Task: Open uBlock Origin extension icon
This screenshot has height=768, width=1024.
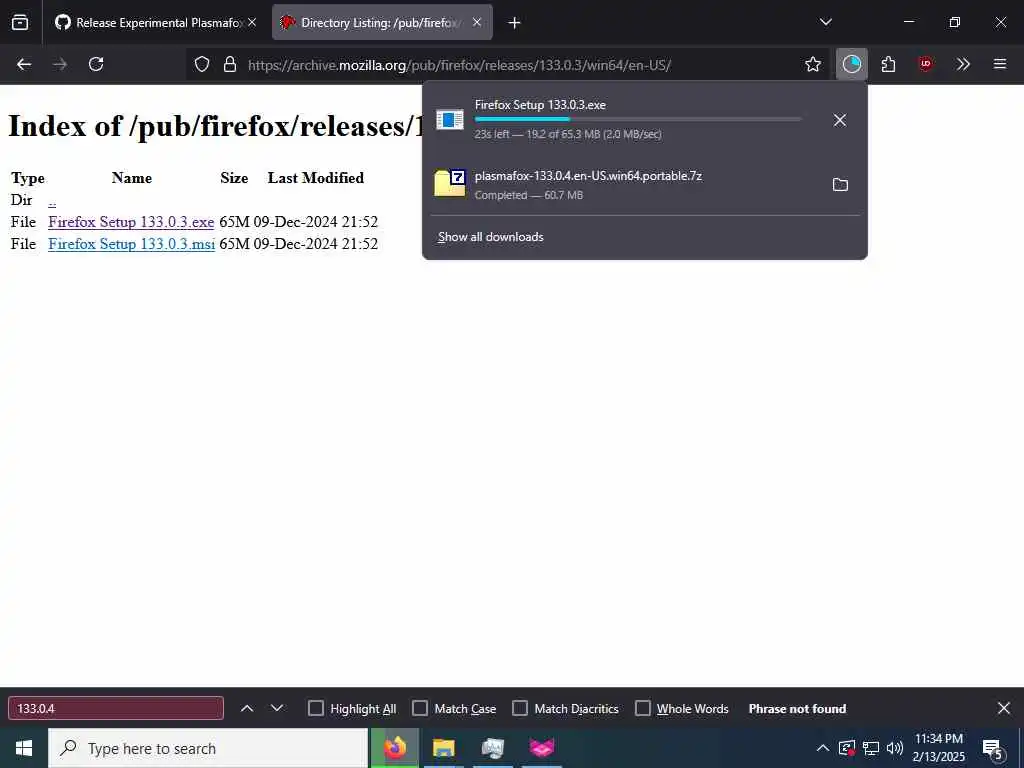Action: click(925, 64)
